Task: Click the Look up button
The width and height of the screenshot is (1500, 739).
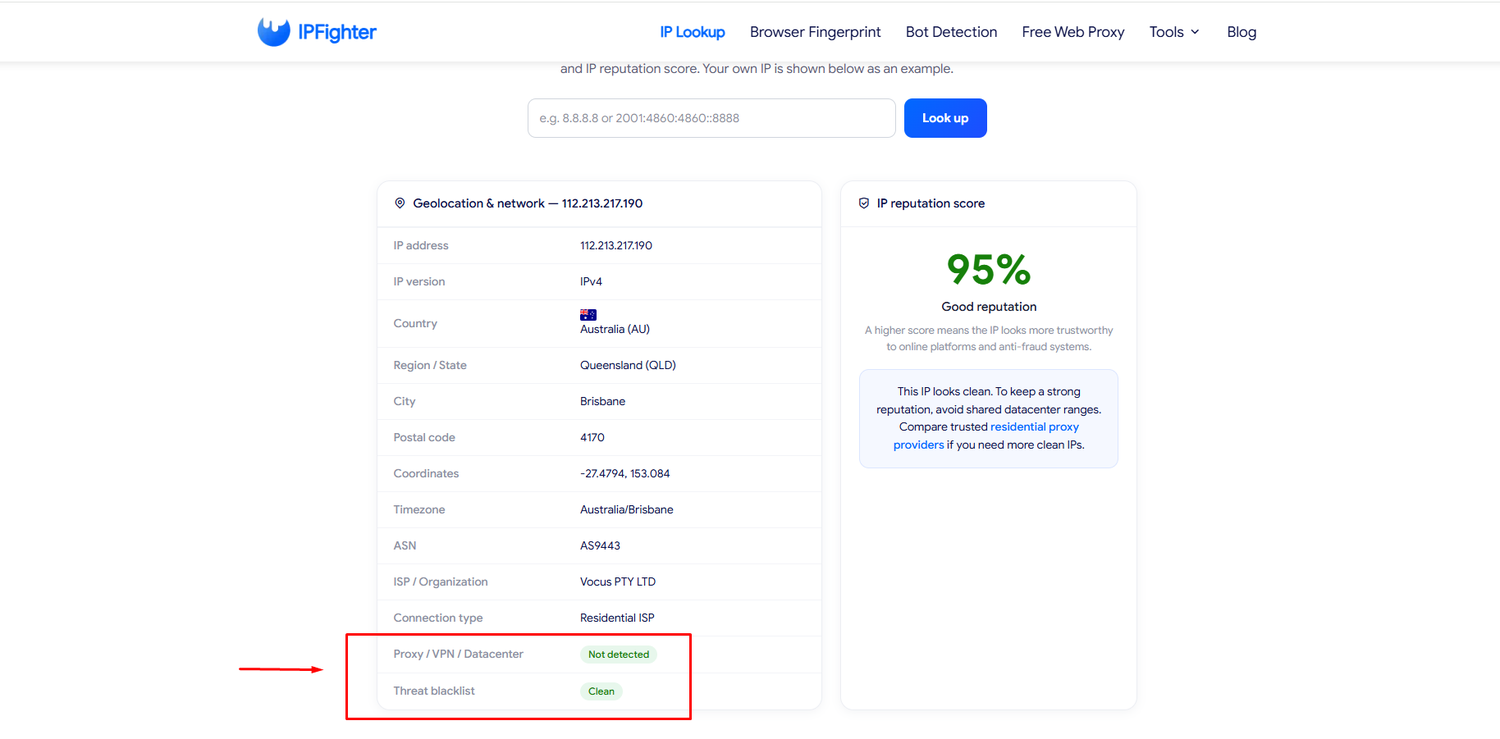Action: (x=945, y=118)
